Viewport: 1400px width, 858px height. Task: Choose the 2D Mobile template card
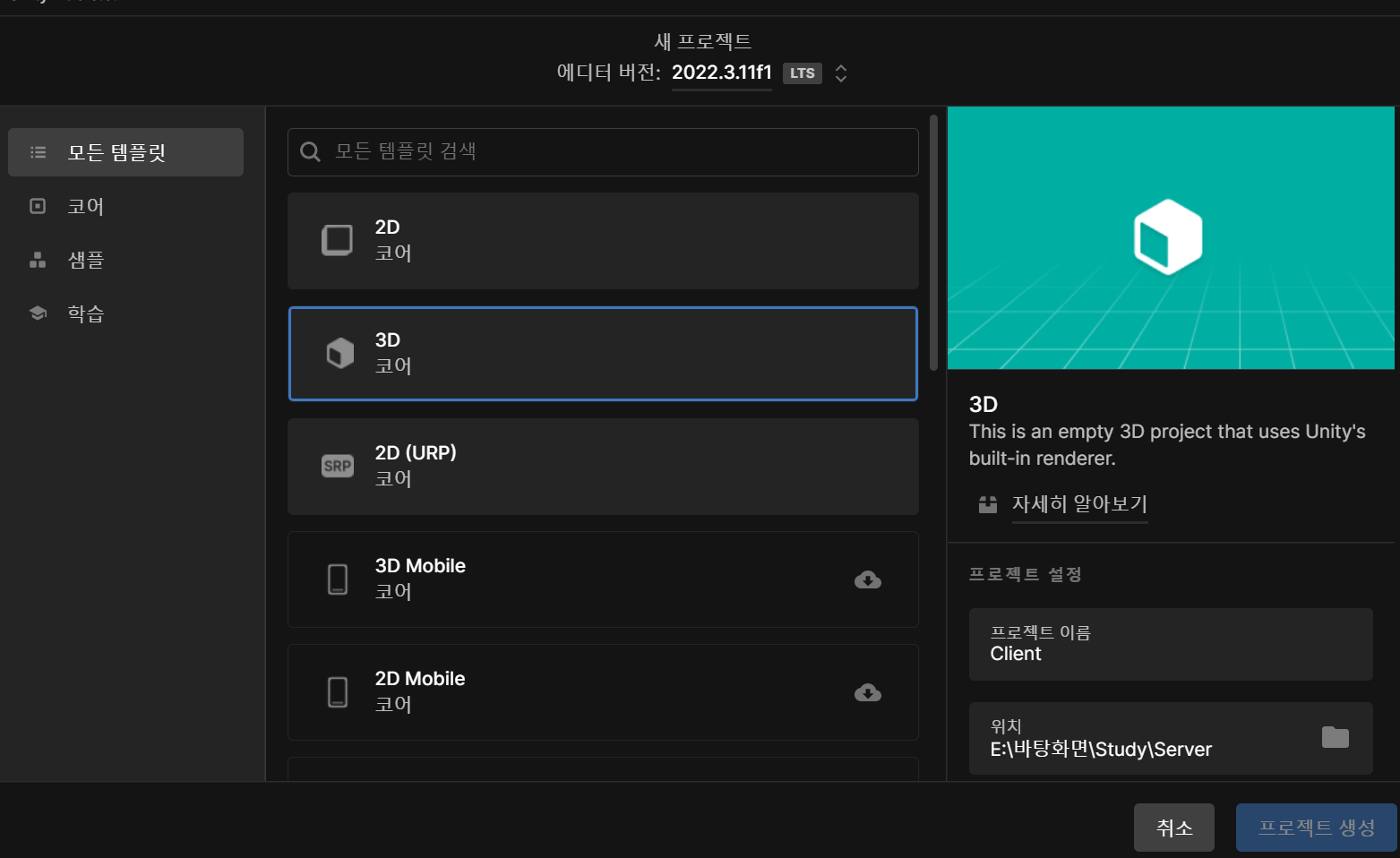pyautogui.click(x=603, y=692)
